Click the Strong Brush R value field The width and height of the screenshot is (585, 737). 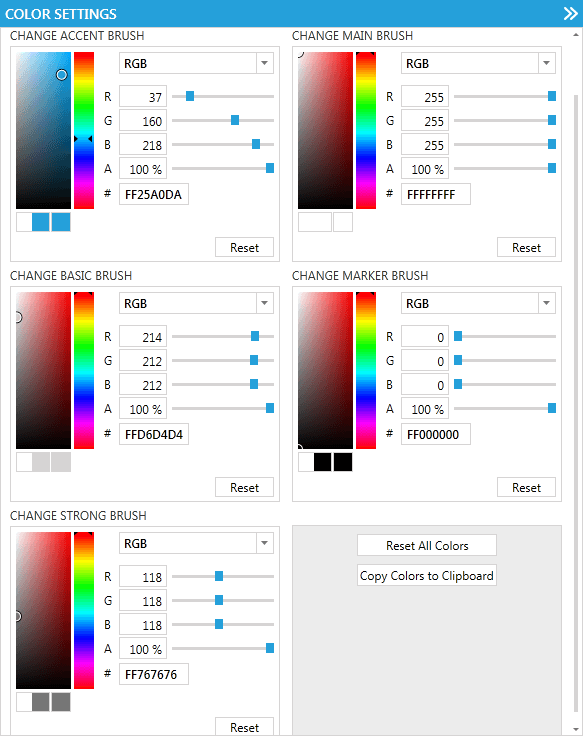point(143,576)
